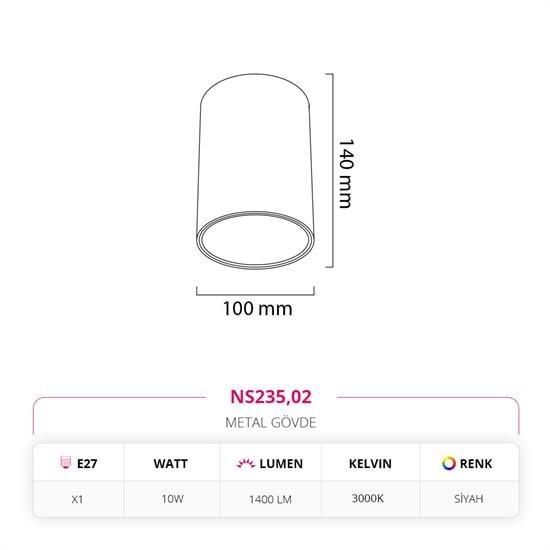550x550 pixels.
Task: Click the SİYAH color value cell
Action: point(469,499)
